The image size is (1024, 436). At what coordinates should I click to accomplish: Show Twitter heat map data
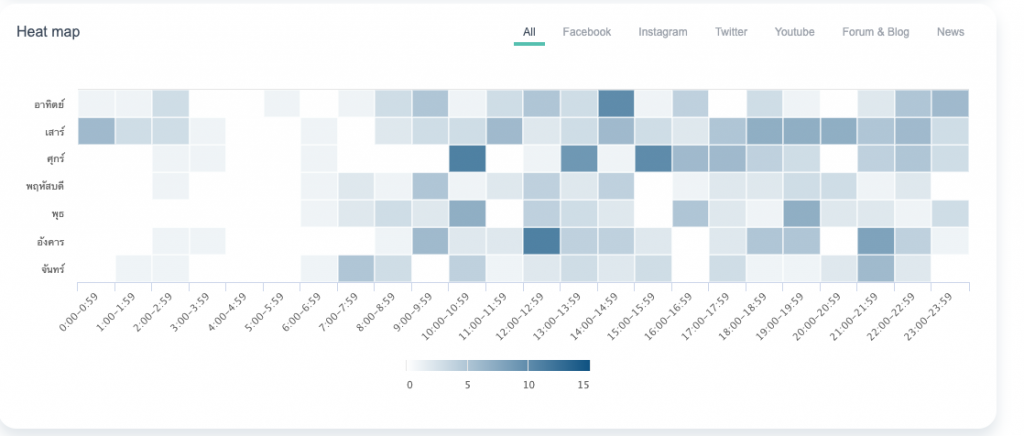[731, 32]
